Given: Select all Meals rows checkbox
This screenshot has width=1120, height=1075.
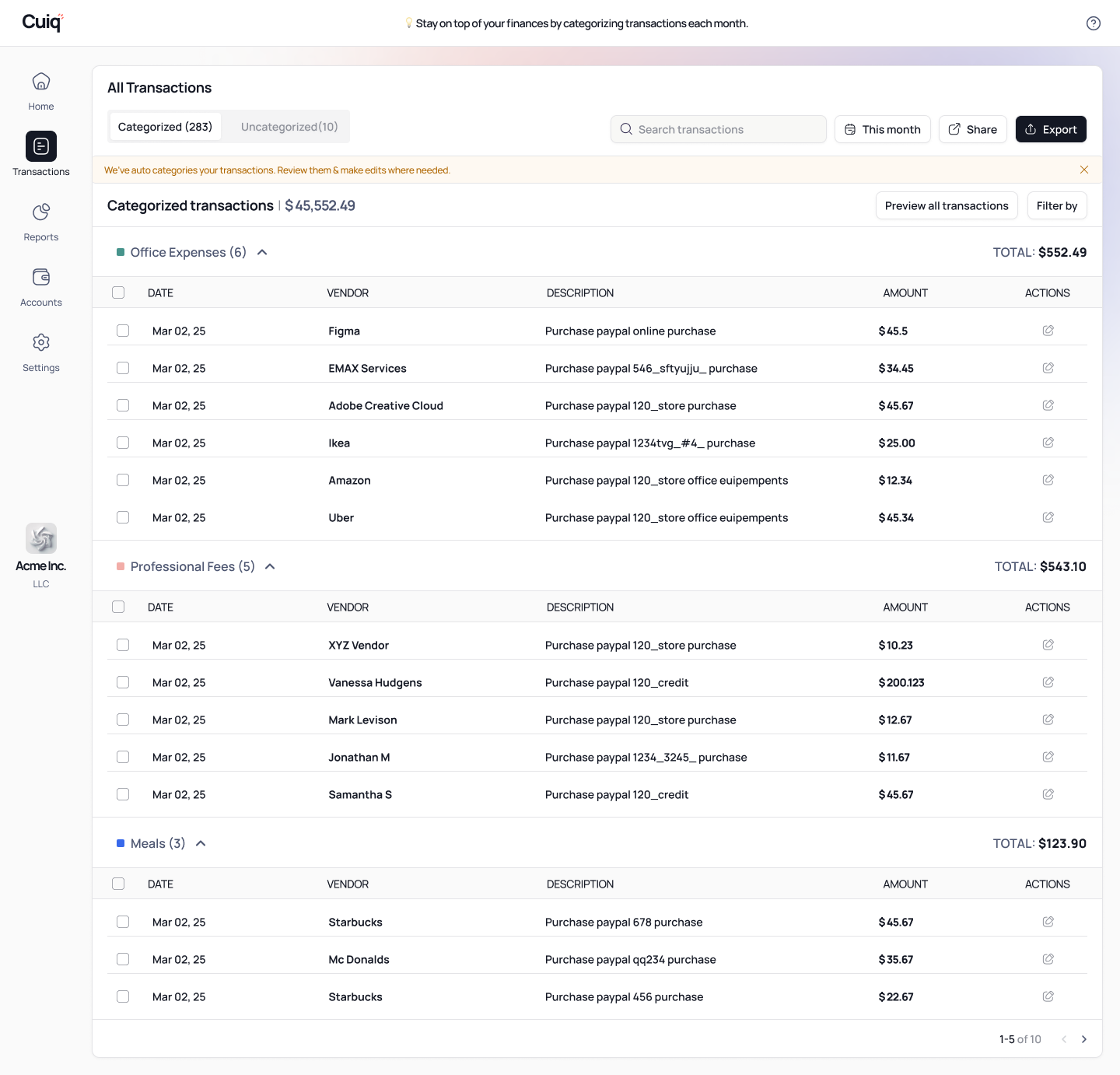Looking at the screenshot, I should pos(118,884).
